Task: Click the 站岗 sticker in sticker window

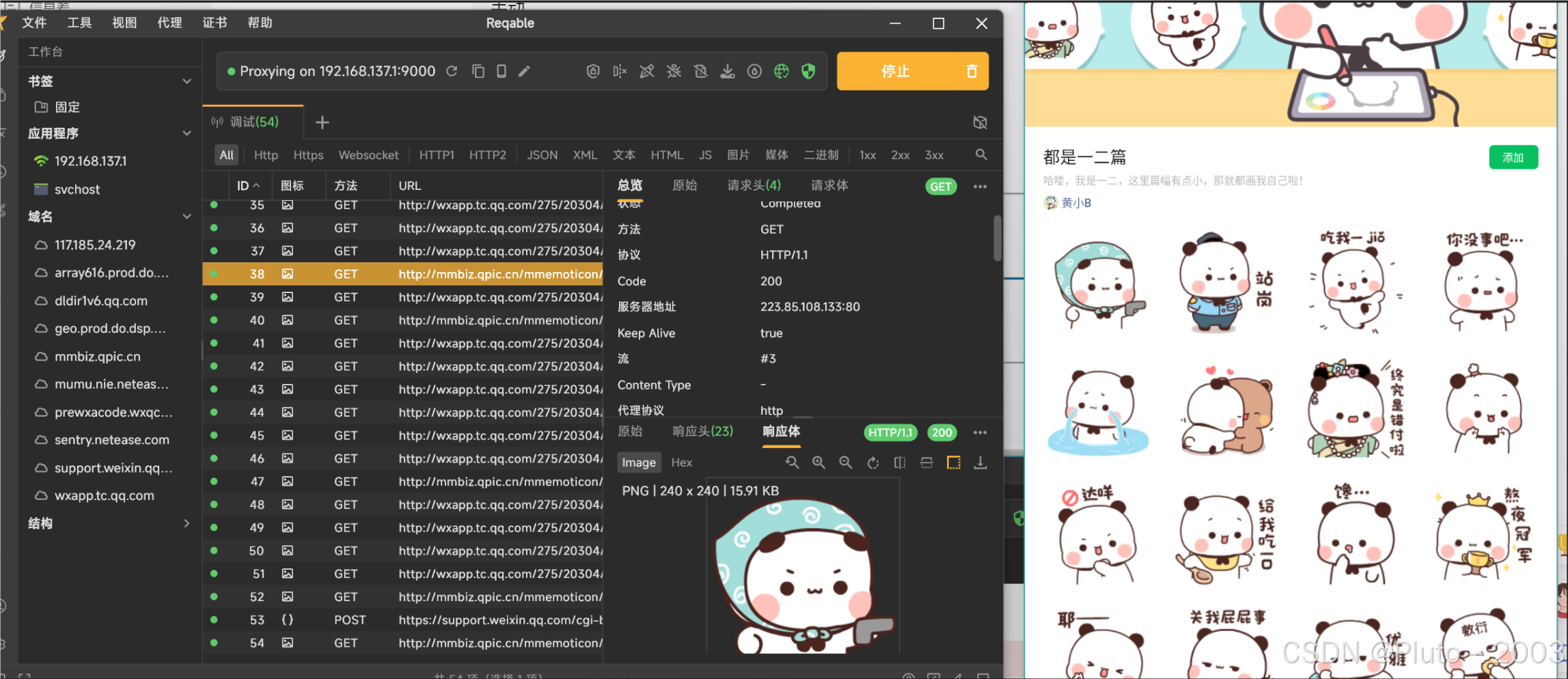Action: point(1225,282)
